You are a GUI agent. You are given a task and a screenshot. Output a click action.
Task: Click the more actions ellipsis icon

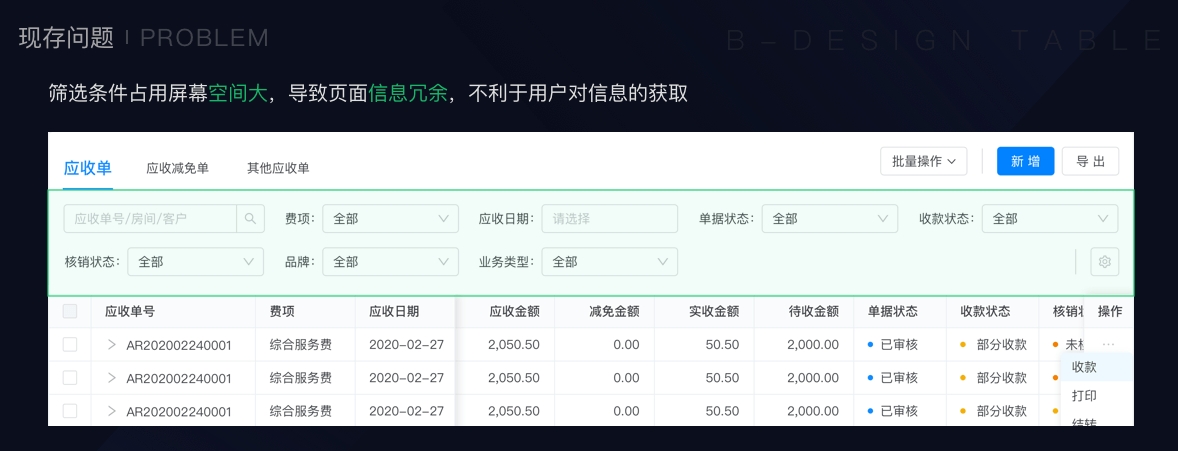point(1108,344)
